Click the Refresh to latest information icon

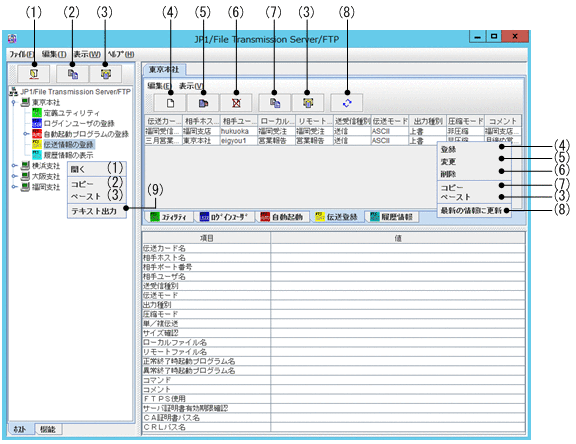point(347,103)
